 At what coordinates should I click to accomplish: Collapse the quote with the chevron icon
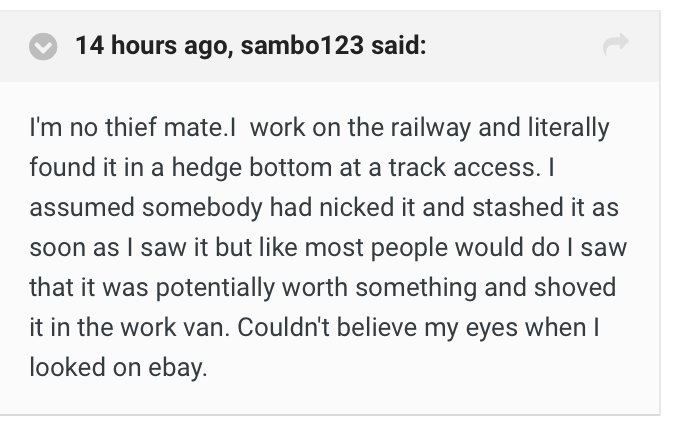point(43,46)
